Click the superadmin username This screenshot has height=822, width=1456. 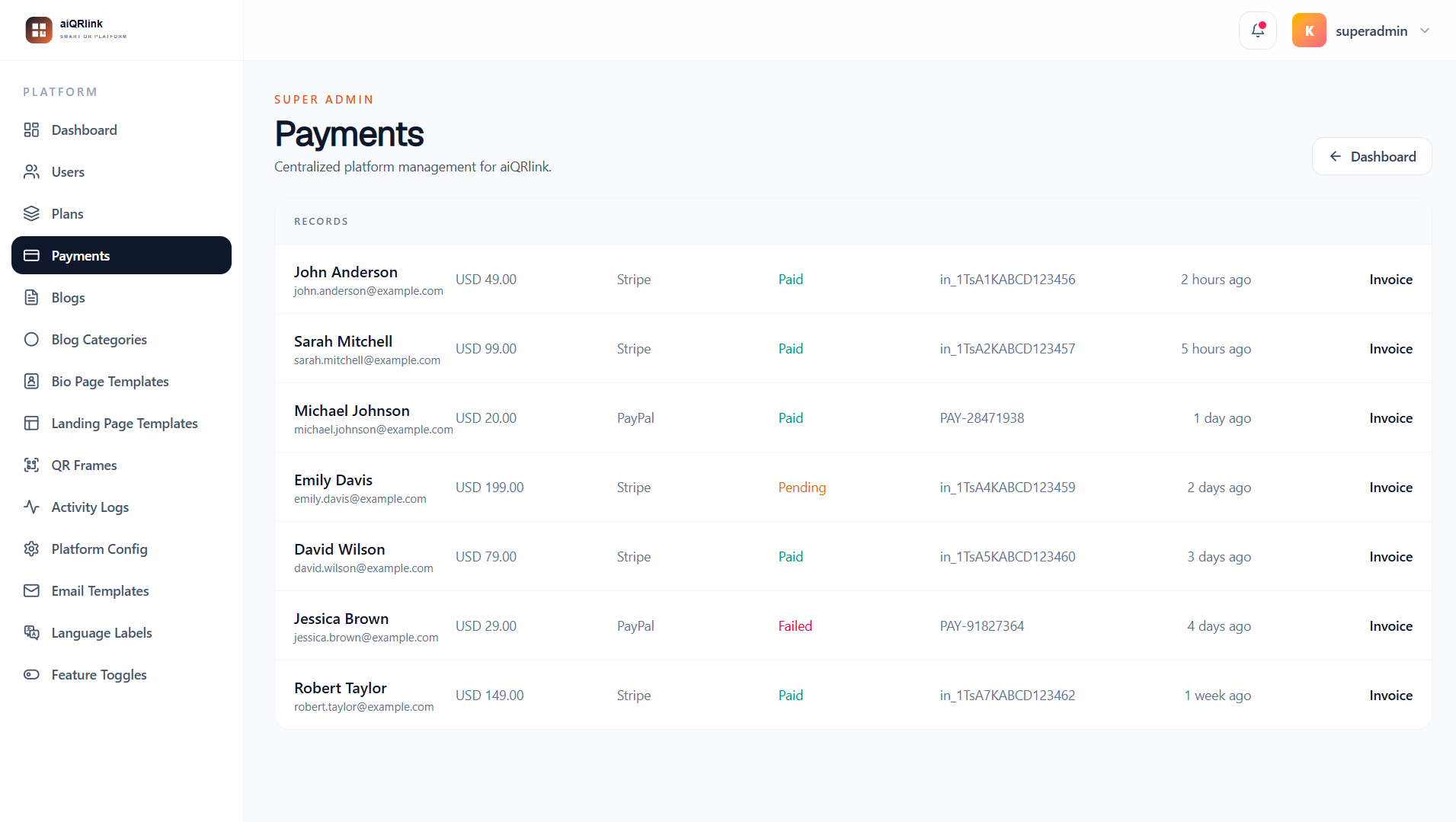click(x=1371, y=31)
